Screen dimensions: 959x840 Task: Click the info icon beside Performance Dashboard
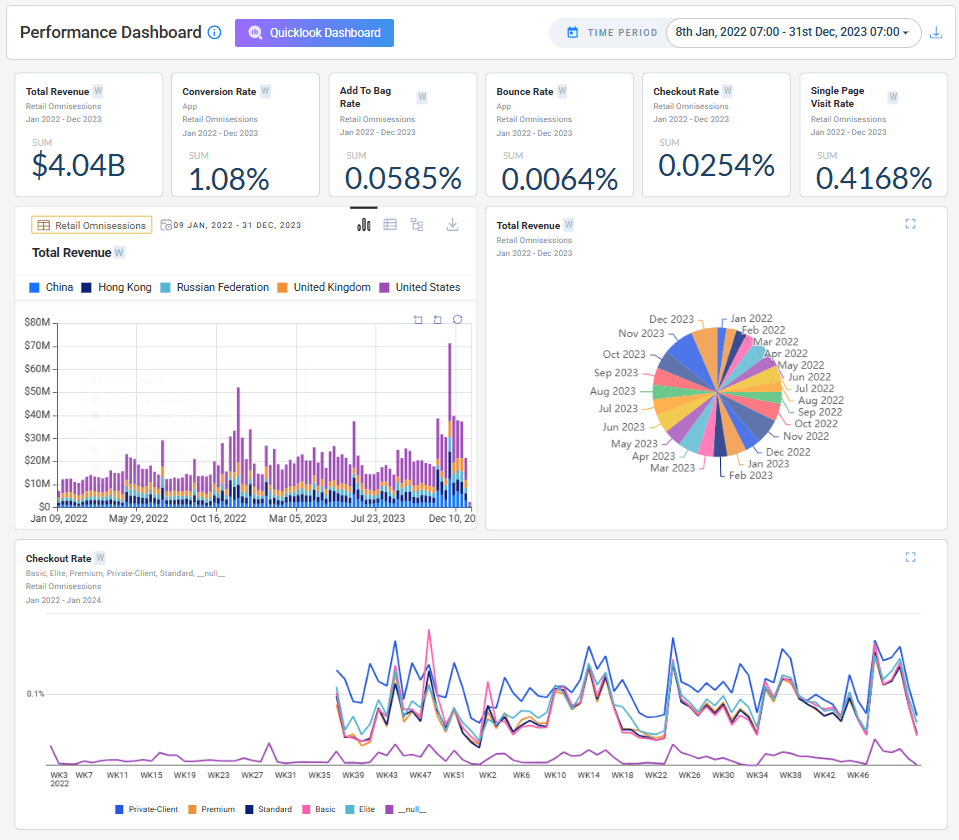coord(214,32)
